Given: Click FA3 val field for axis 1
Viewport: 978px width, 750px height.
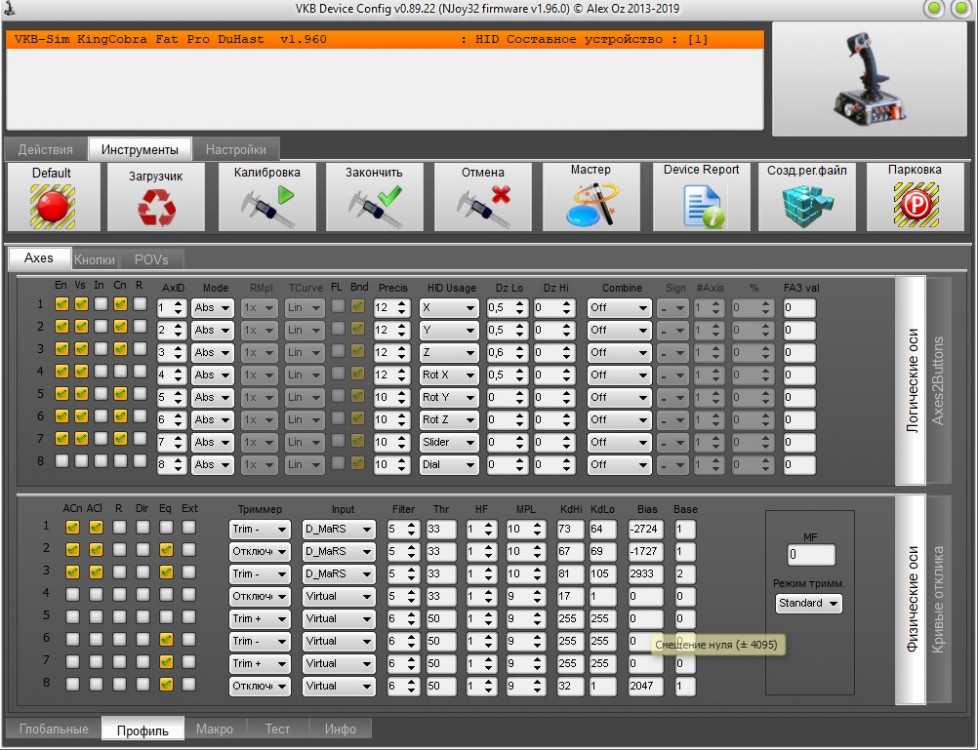Looking at the screenshot, I should coord(800,308).
